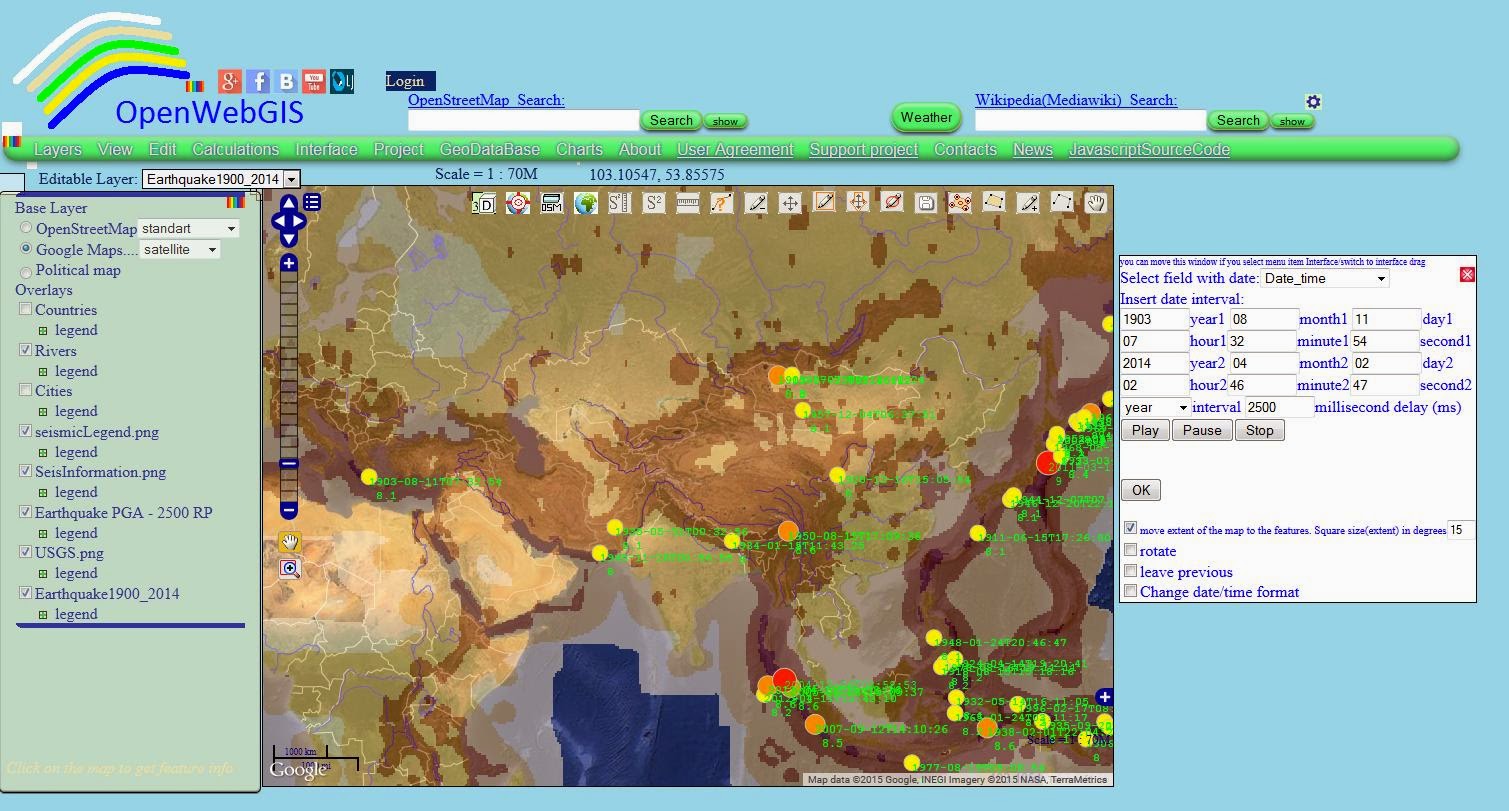Open the YouTube channel icon
1509x811 pixels.
tap(314, 82)
